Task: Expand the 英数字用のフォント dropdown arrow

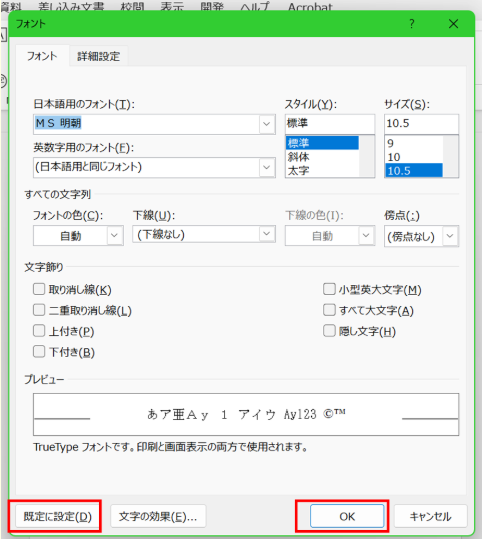Action: click(x=267, y=167)
